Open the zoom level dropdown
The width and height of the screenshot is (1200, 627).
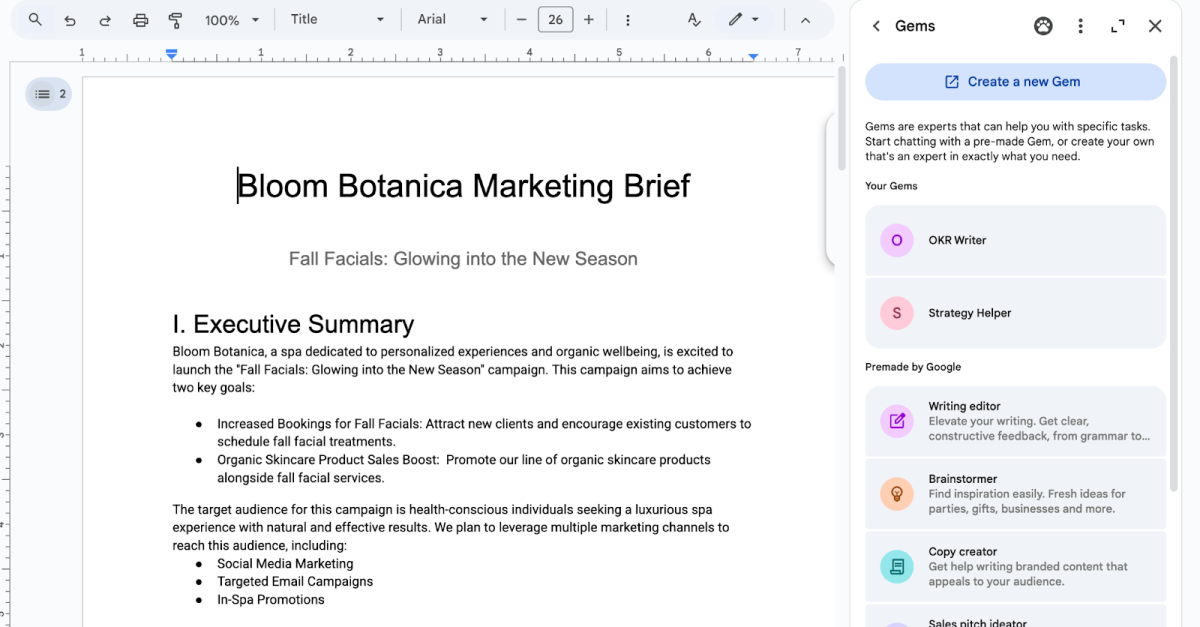coord(232,20)
